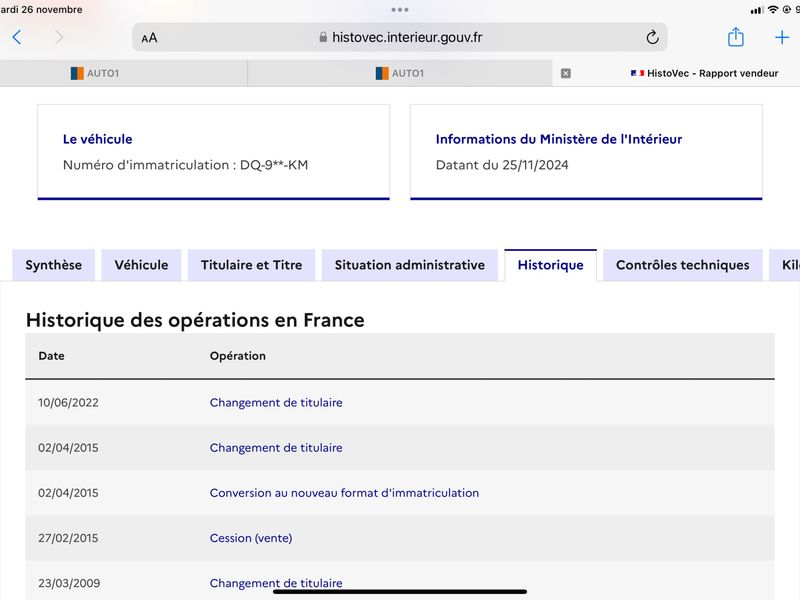800x600 pixels.
Task: Tap the home indicator bar
Action: click(400, 592)
